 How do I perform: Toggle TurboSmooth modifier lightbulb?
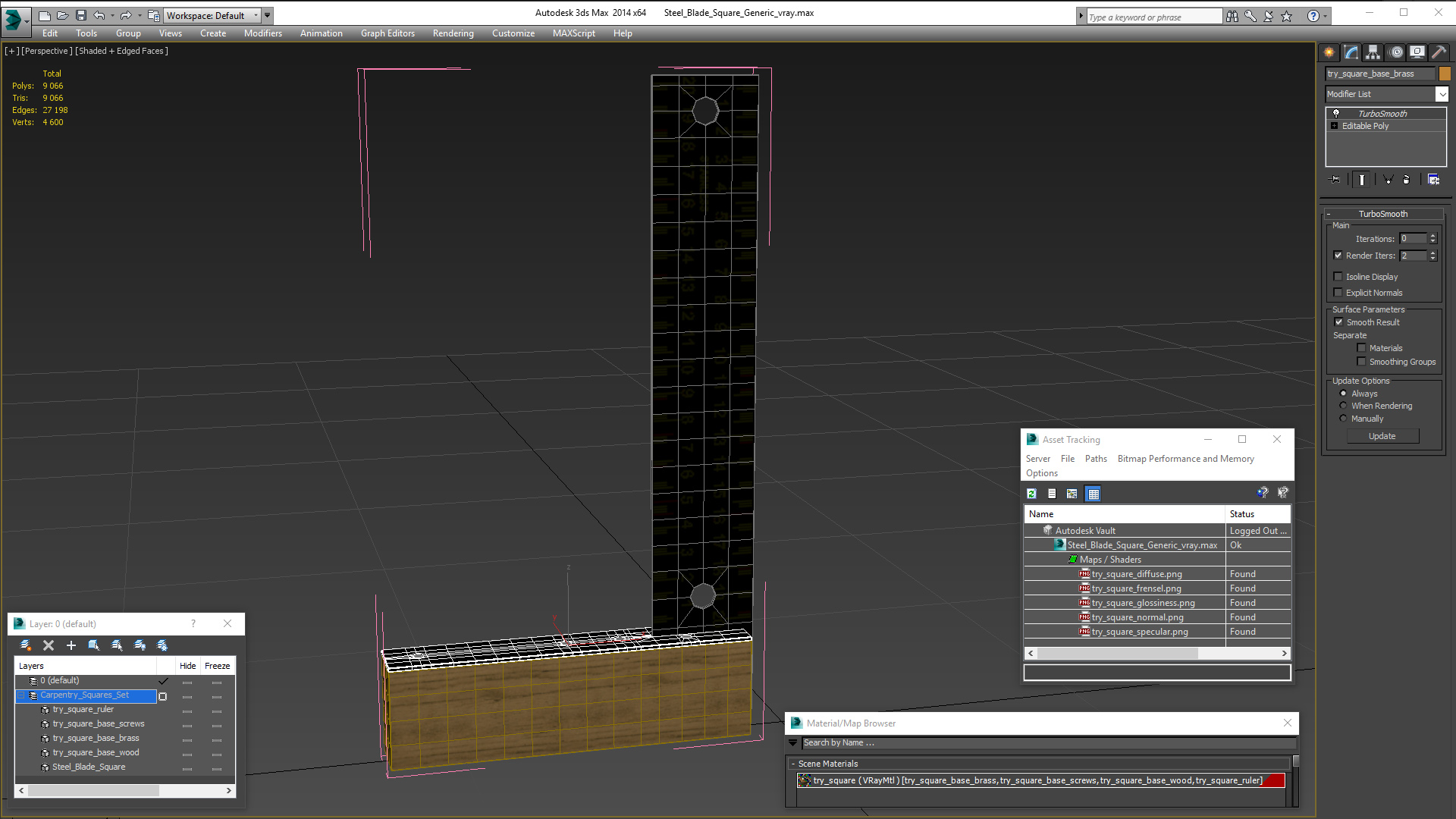point(1336,114)
